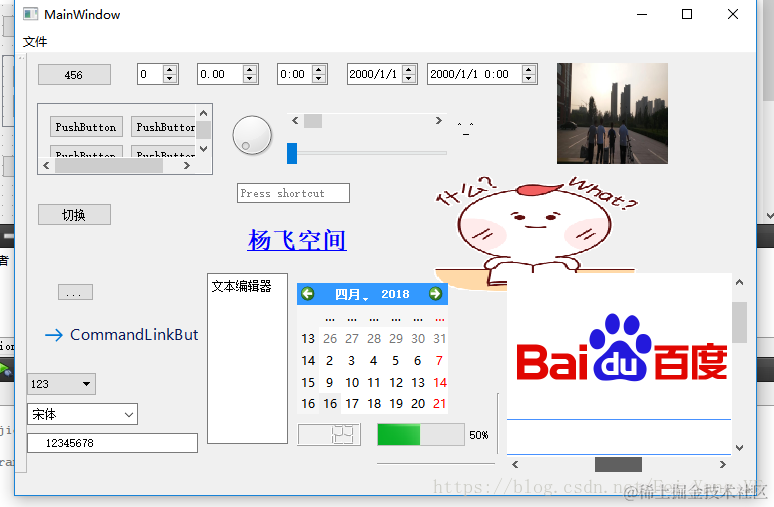
Task: Open the 文件 menu
Action: click(35, 42)
